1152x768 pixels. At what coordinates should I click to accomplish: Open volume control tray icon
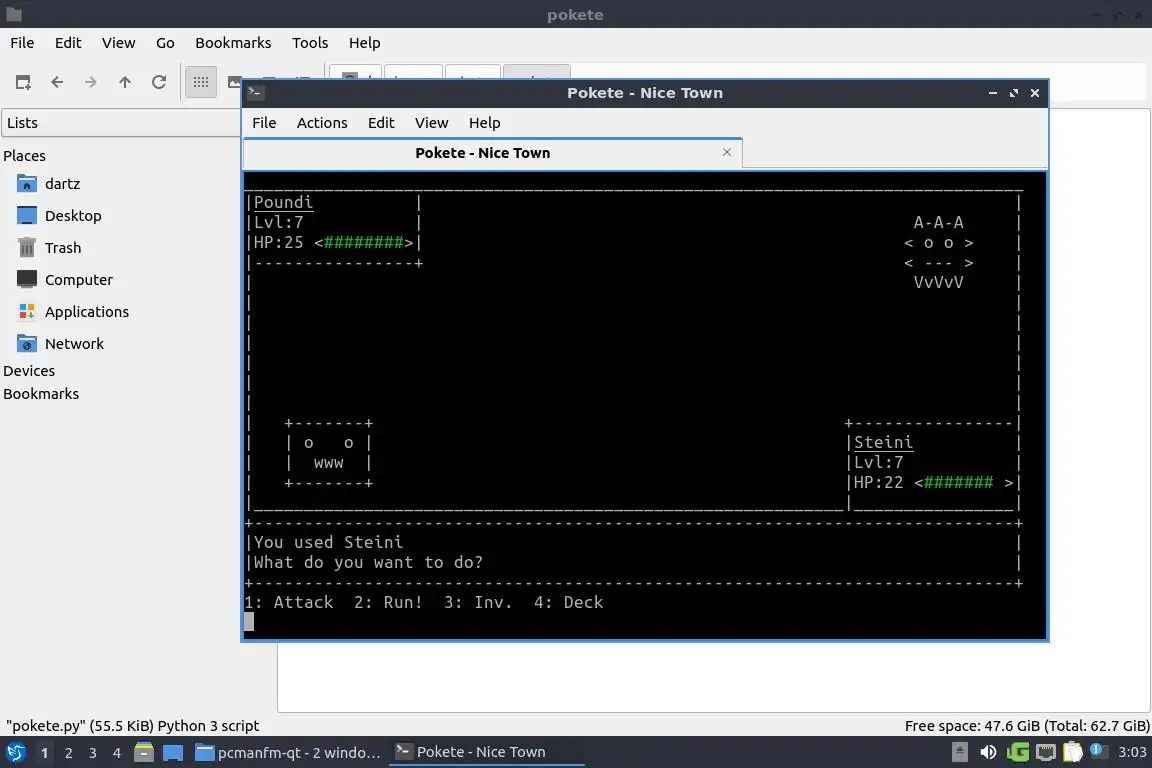tap(988, 752)
